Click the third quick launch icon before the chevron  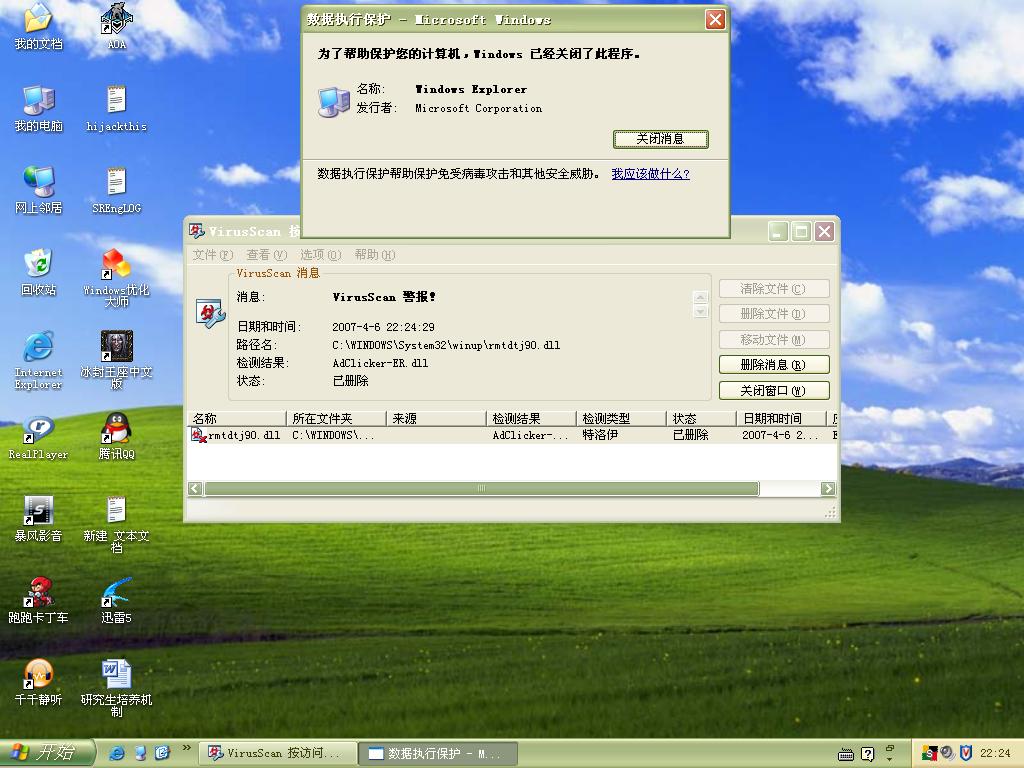(163, 753)
